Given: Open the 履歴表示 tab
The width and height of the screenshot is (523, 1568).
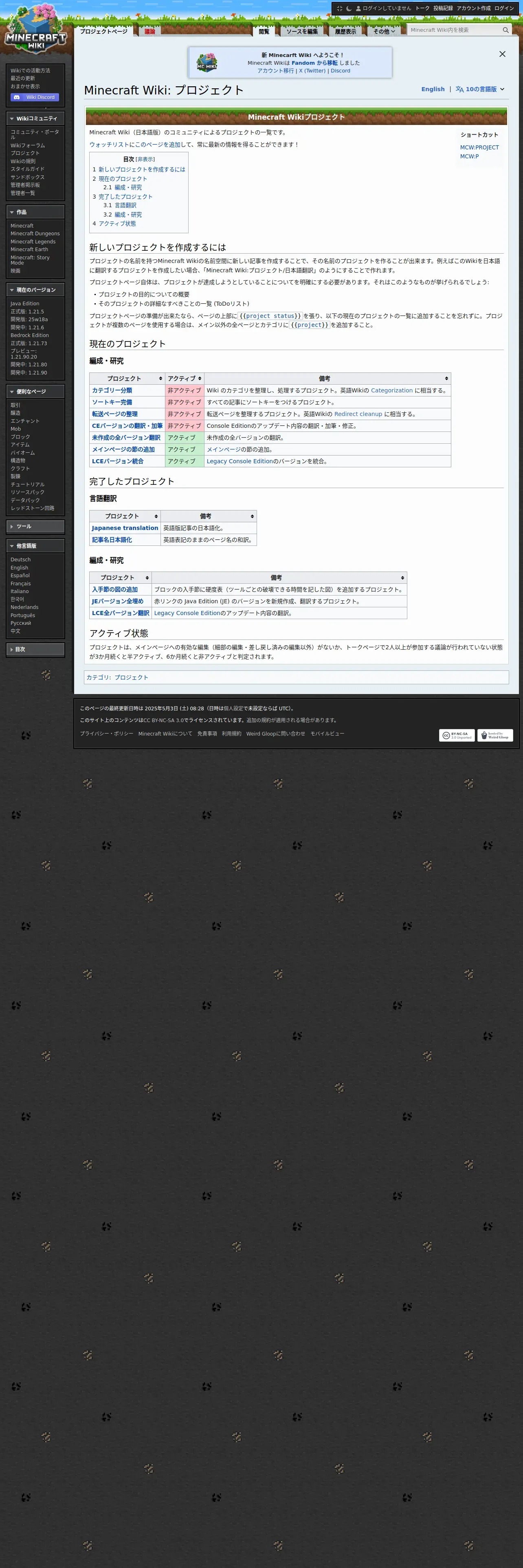Looking at the screenshot, I should tap(345, 32).
